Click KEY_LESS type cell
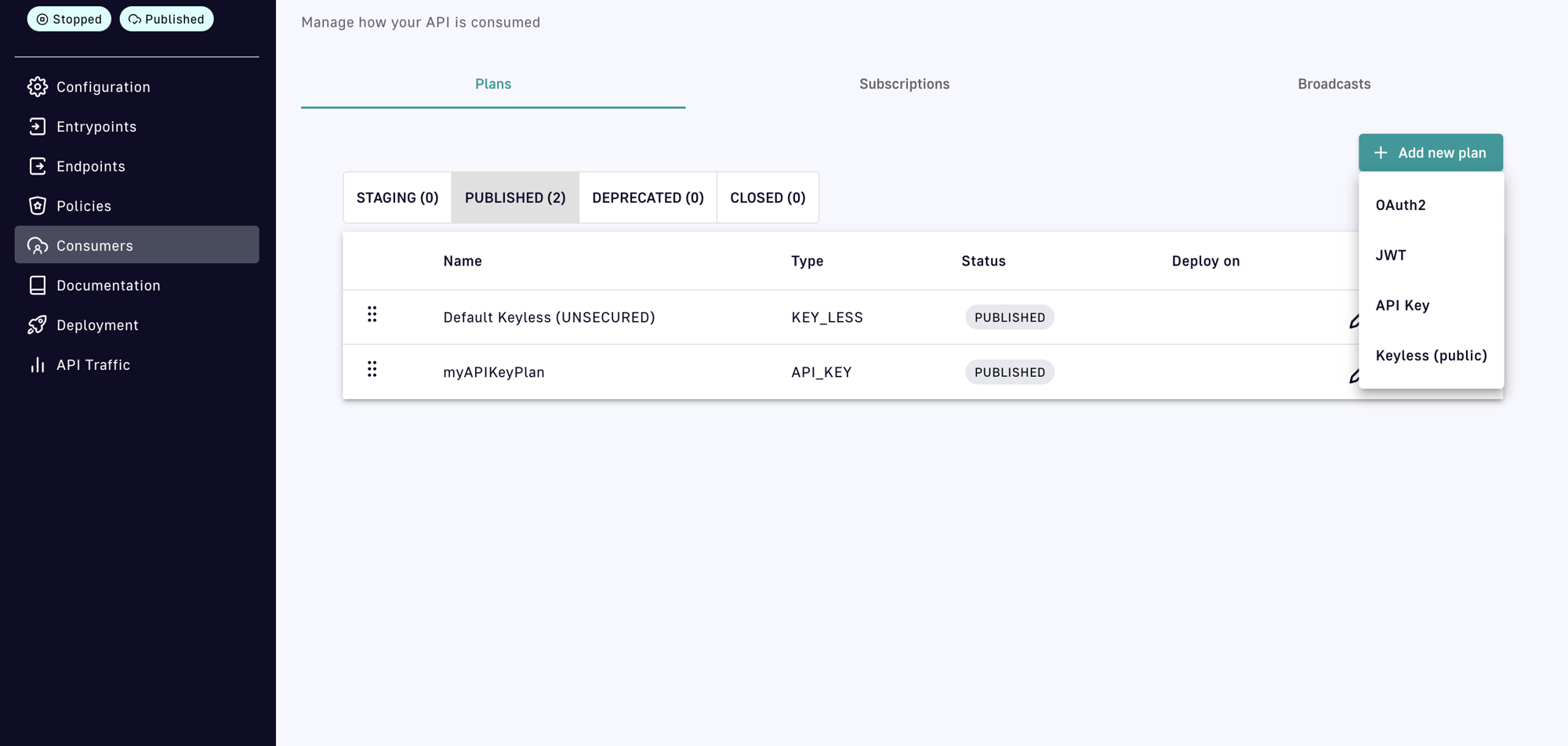Screen dimensions: 1568x746 pyautogui.click(x=827, y=317)
